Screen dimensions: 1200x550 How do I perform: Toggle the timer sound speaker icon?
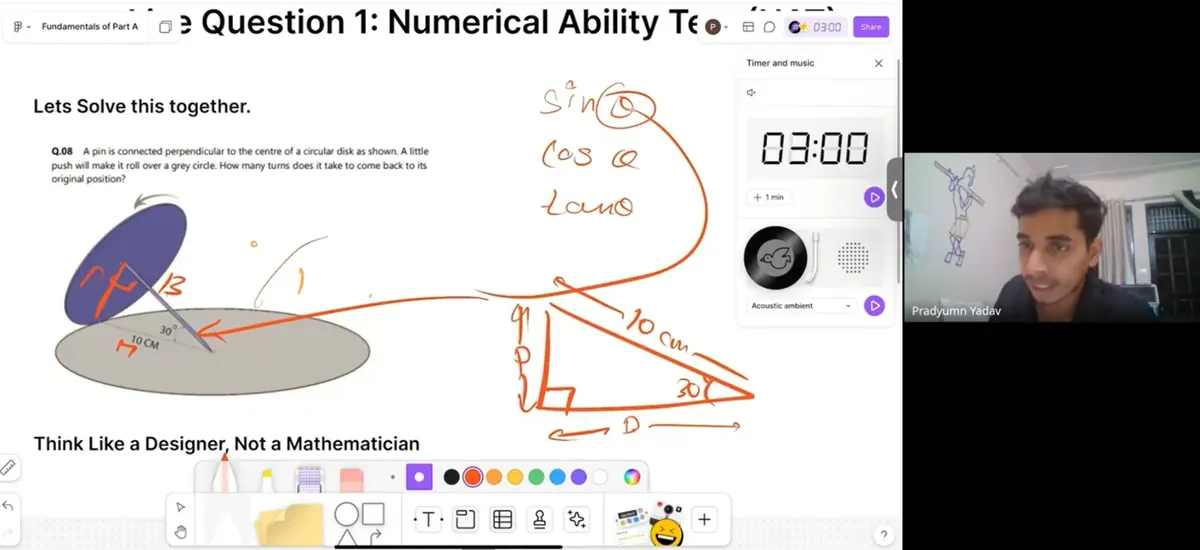point(751,93)
